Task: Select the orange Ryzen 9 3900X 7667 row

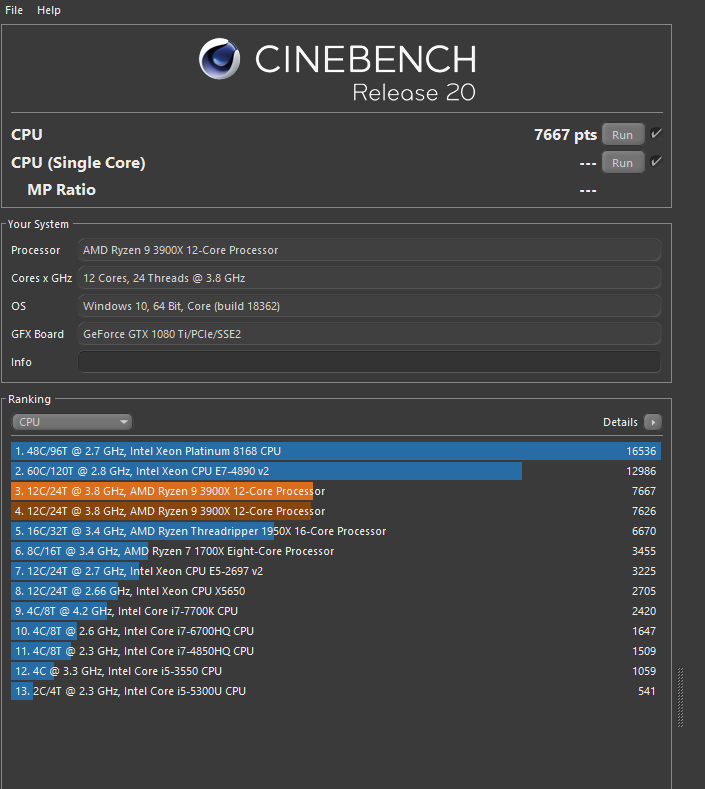Action: point(336,491)
